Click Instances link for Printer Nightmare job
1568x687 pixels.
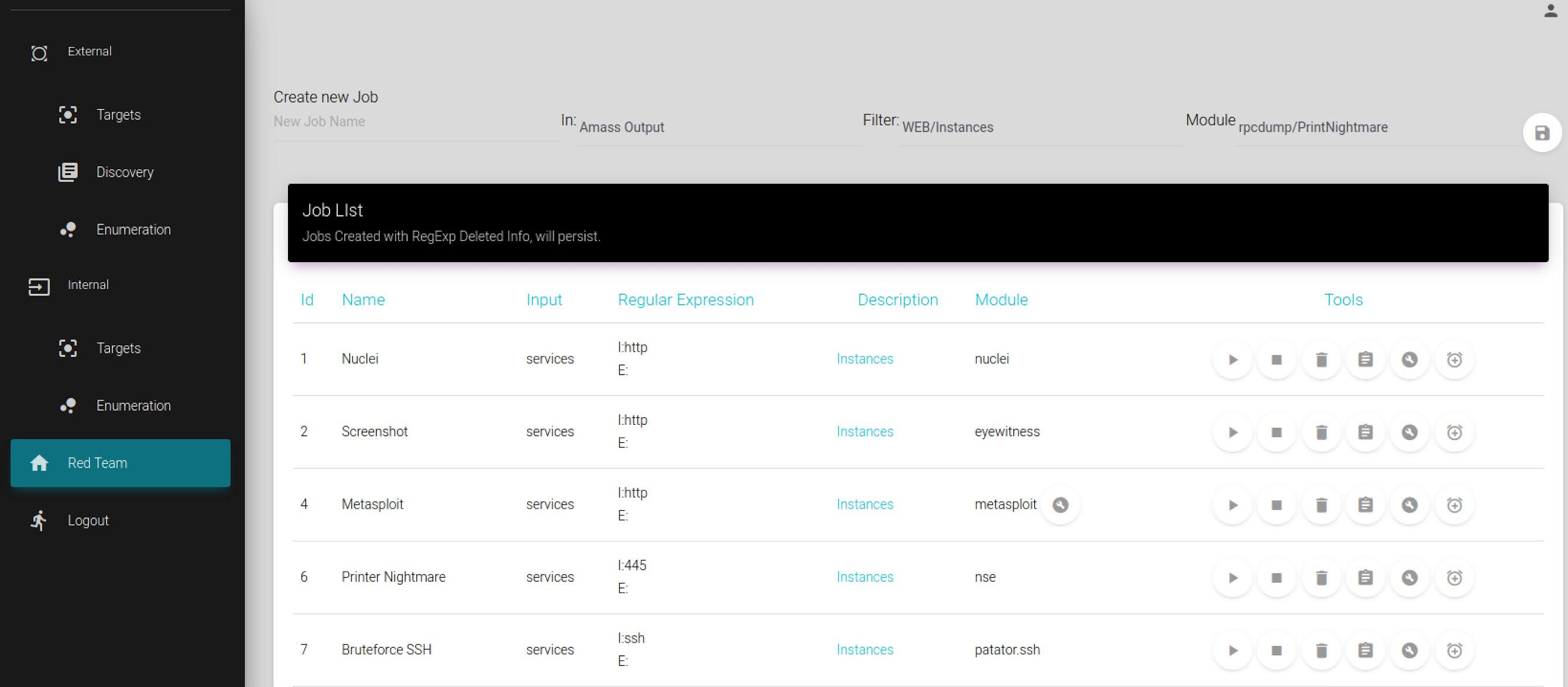[x=864, y=577]
